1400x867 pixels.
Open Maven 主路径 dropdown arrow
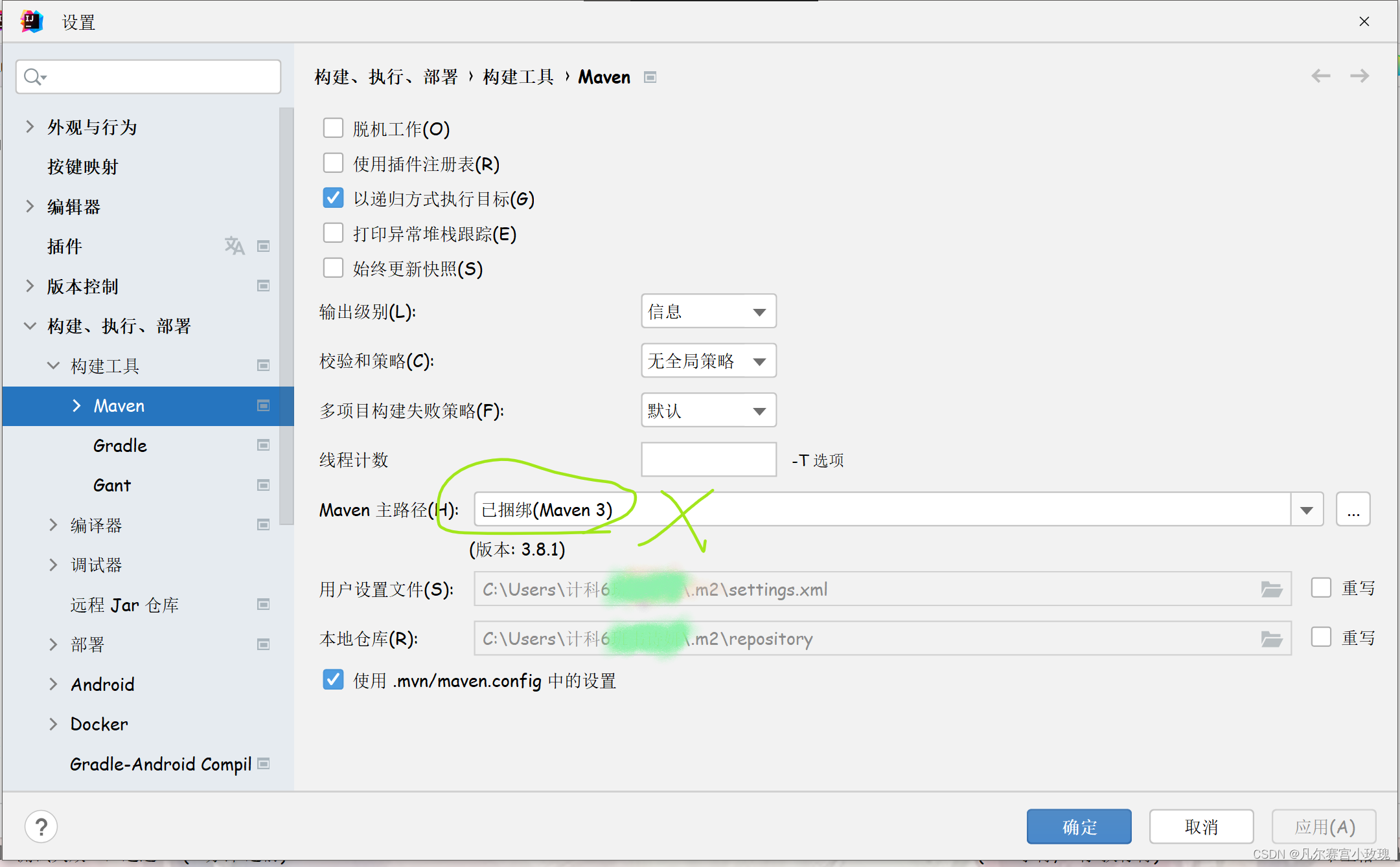pos(1307,510)
